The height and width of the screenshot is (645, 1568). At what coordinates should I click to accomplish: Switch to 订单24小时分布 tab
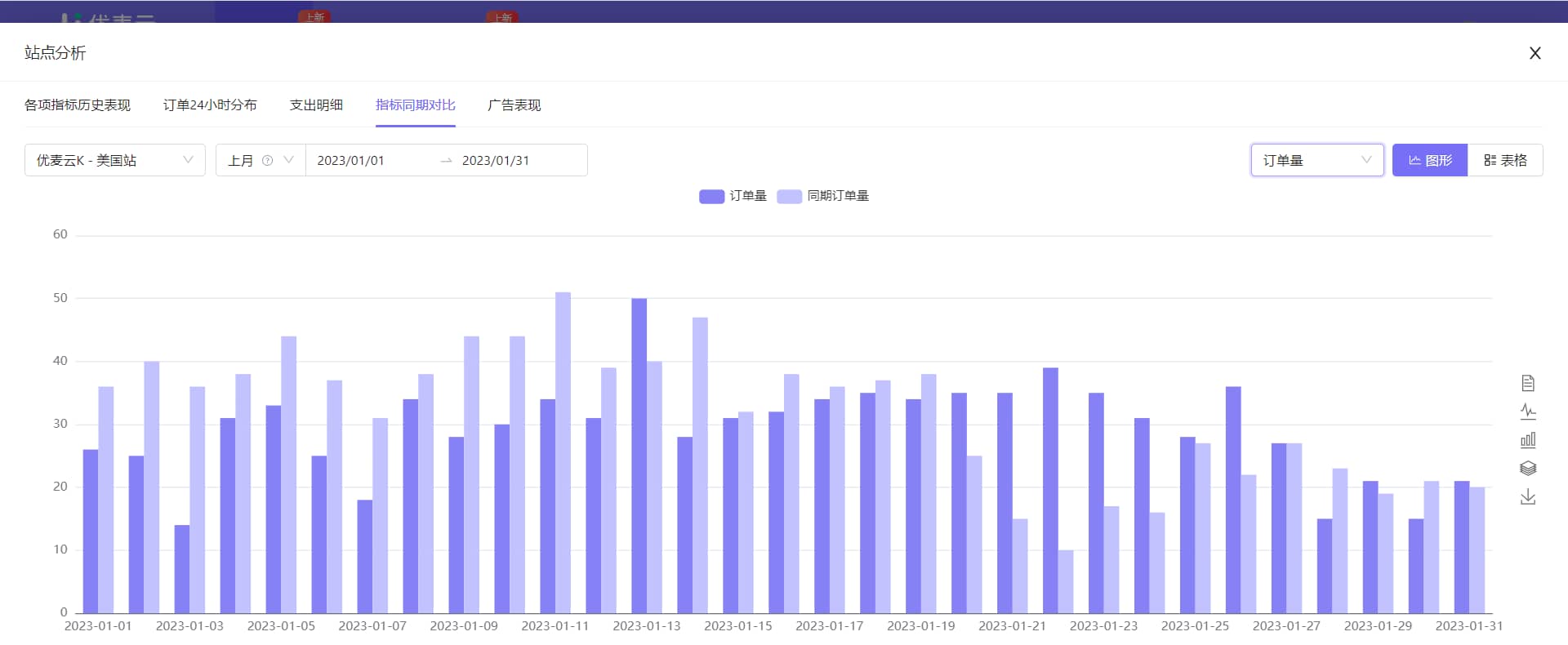pos(210,105)
